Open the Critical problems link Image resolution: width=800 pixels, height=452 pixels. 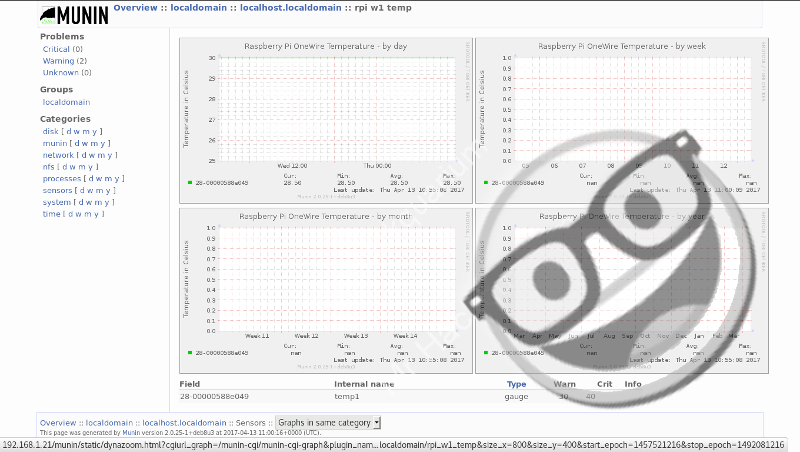(56, 49)
